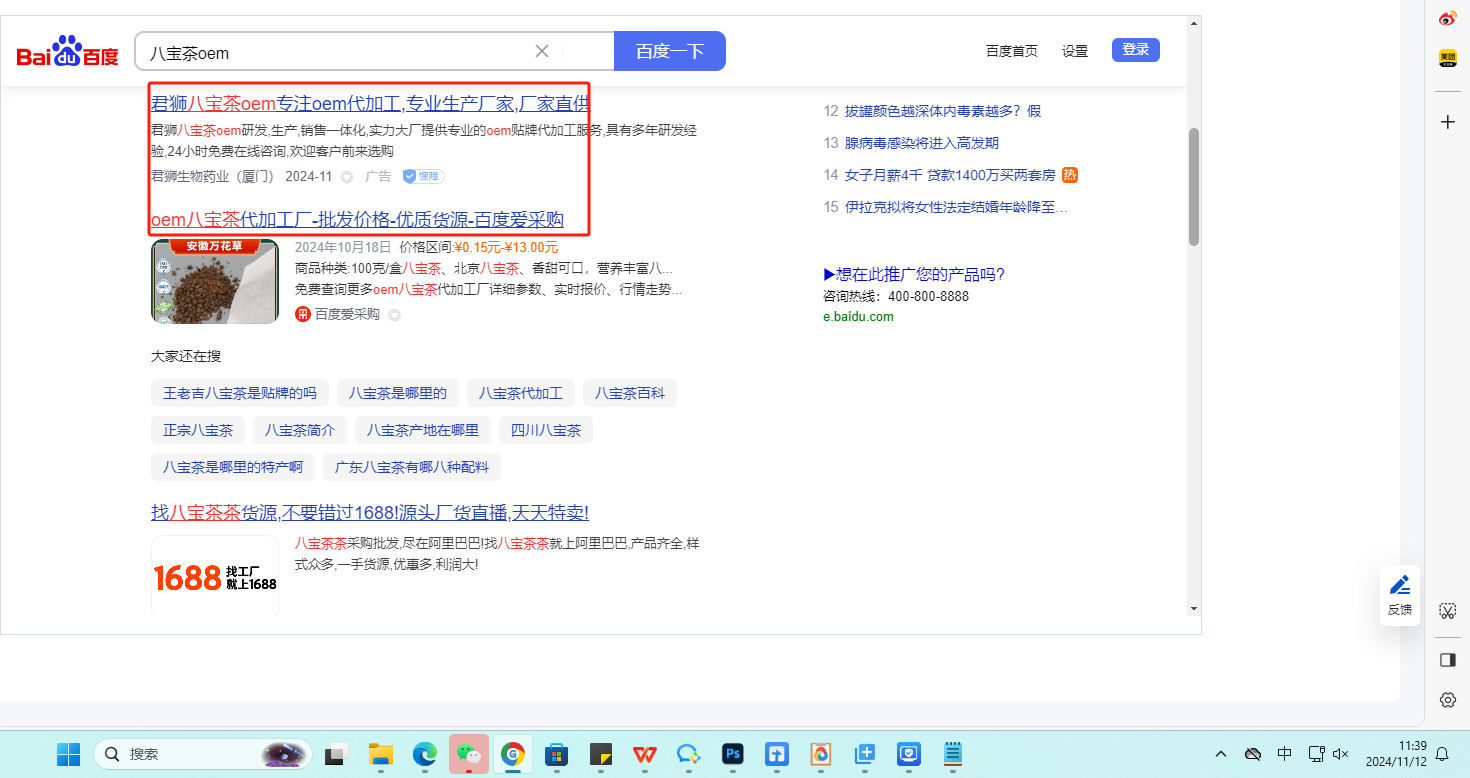Image resolution: width=1470 pixels, height=778 pixels.
Task: Open sidebar settings gear icon
Action: 1447,700
